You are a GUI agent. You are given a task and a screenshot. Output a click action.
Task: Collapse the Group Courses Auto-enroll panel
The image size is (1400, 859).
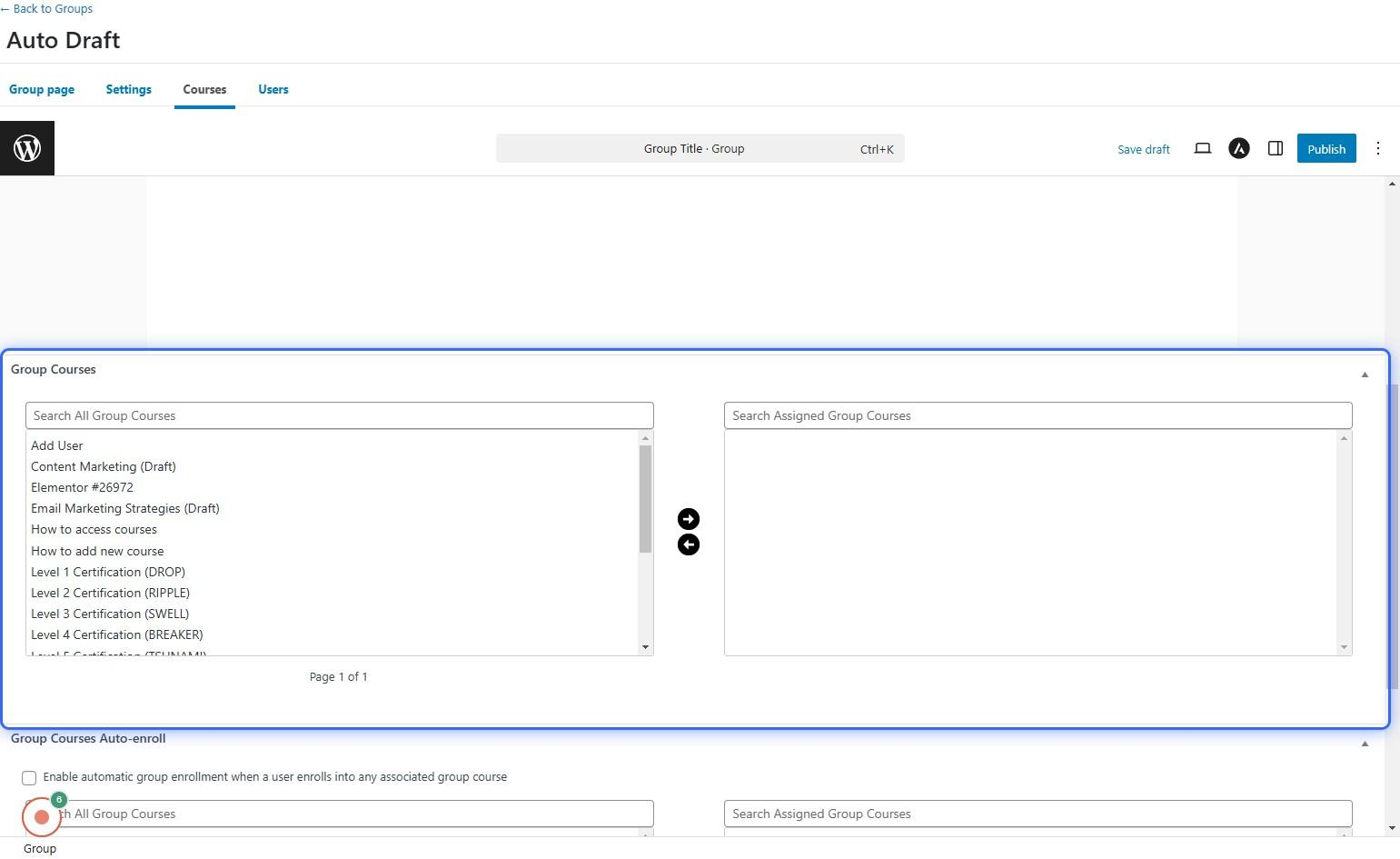pyautogui.click(x=1364, y=744)
